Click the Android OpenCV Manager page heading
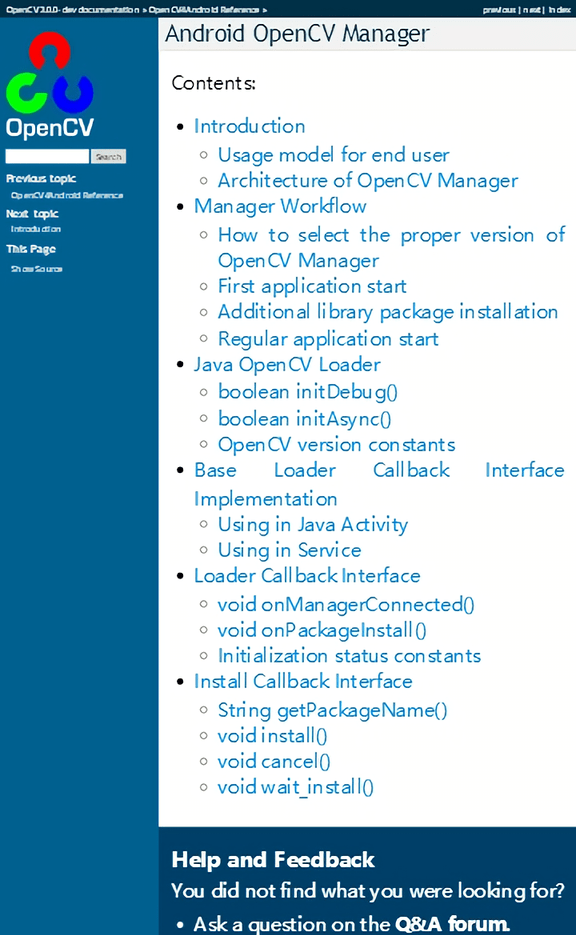This screenshot has height=935, width=576. [x=297, y=33]
